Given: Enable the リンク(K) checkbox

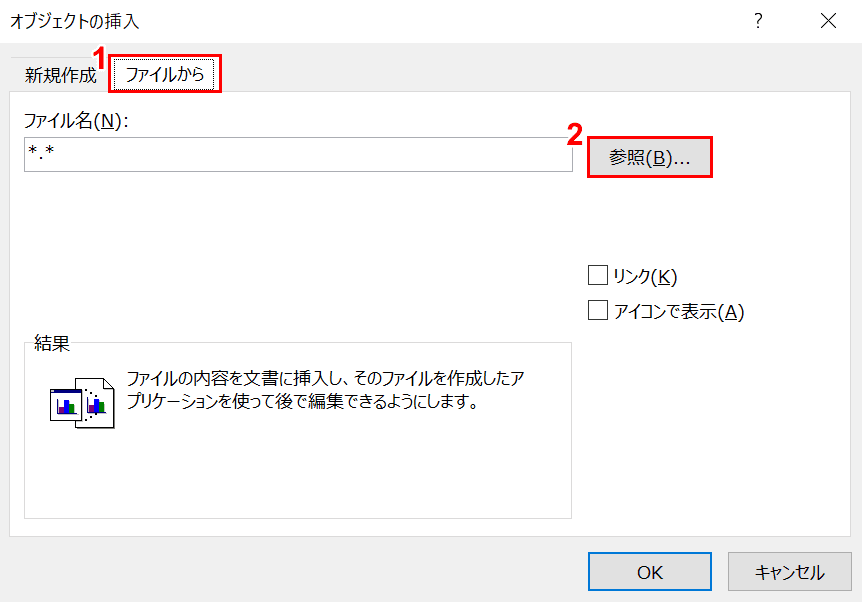Looking at the screenshot, I should point(598,276).
